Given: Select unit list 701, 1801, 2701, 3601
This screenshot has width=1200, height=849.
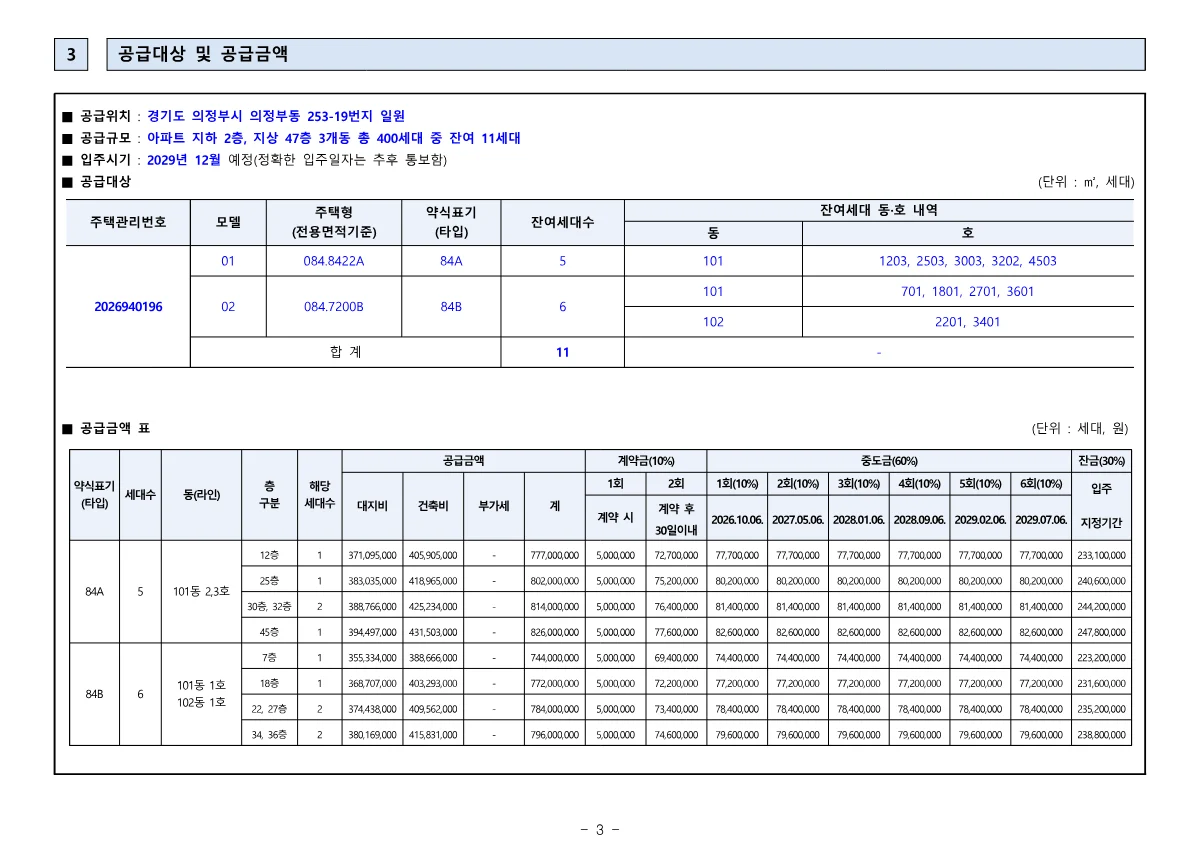Looking at the screenshot, I should point(967,292).
